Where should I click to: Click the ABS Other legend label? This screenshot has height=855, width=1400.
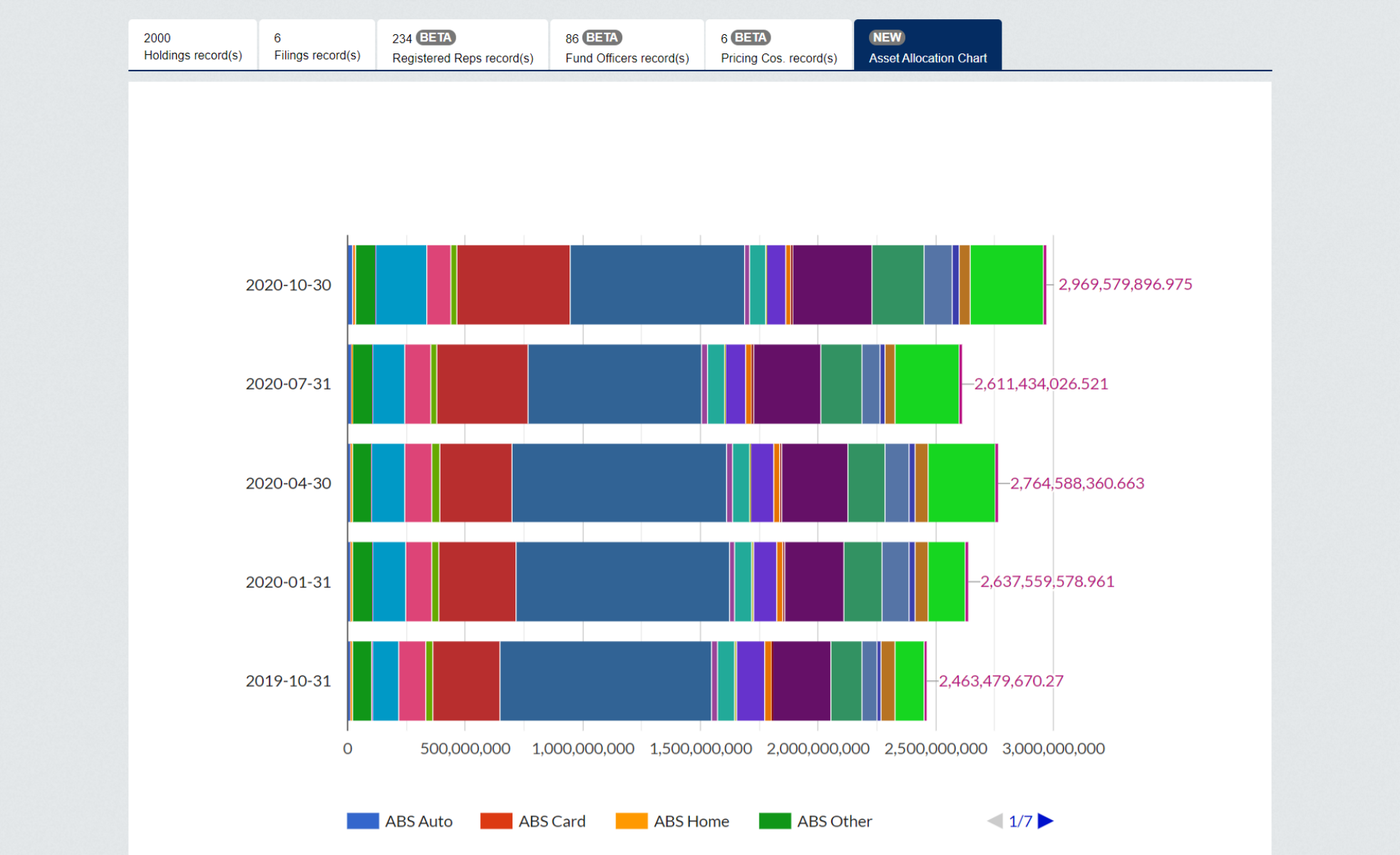[x=834, y=821]
